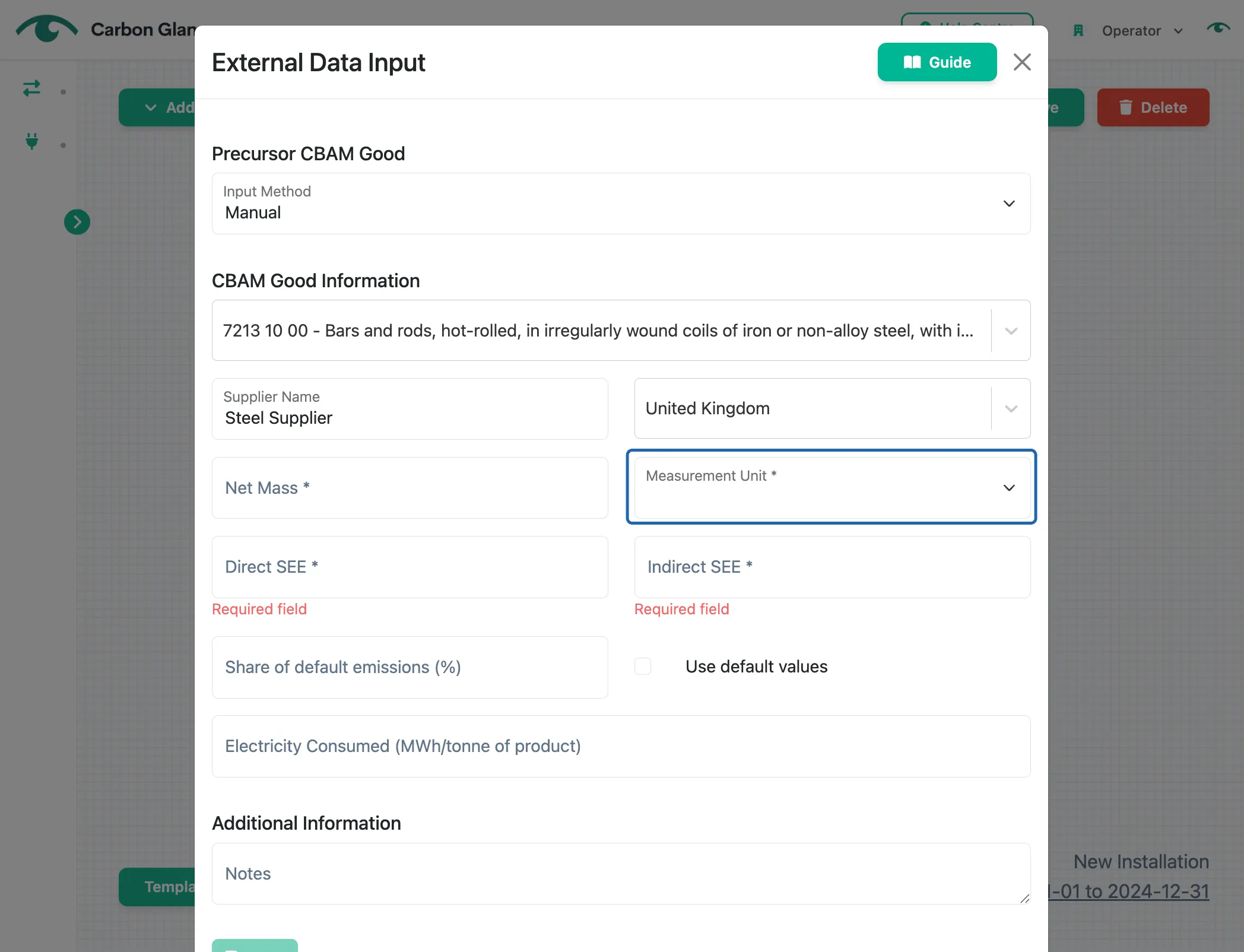Click the Indirect SEE Required field error text

tap(682, 609)
